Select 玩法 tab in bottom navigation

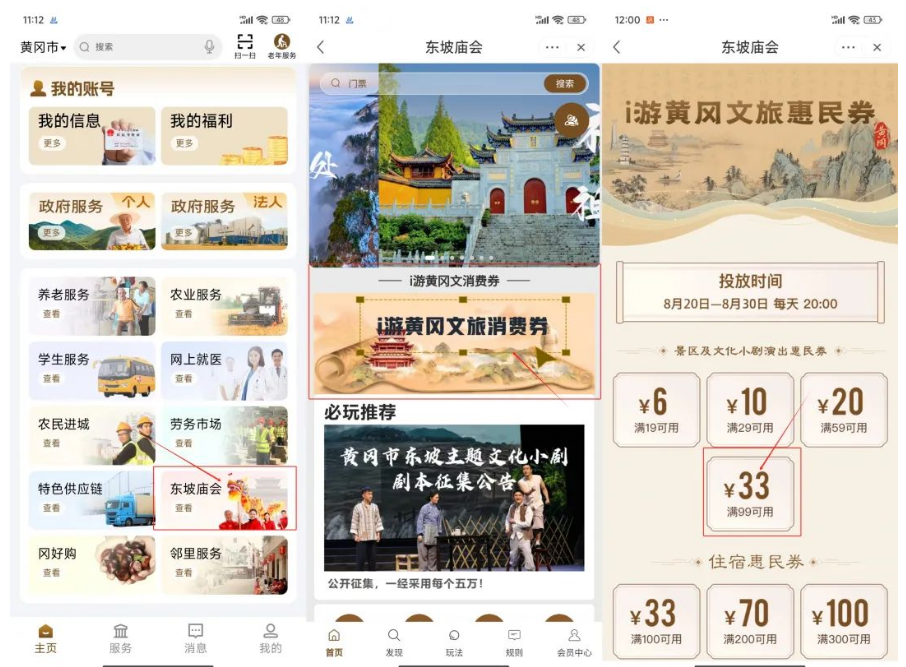point(454,642)
